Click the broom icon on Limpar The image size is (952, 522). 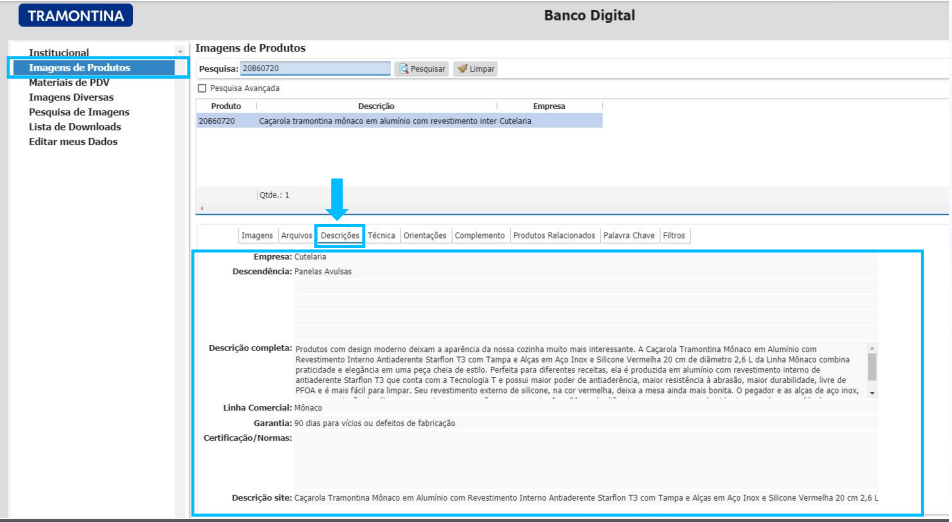pyautogui.click(x=463, y=69)
